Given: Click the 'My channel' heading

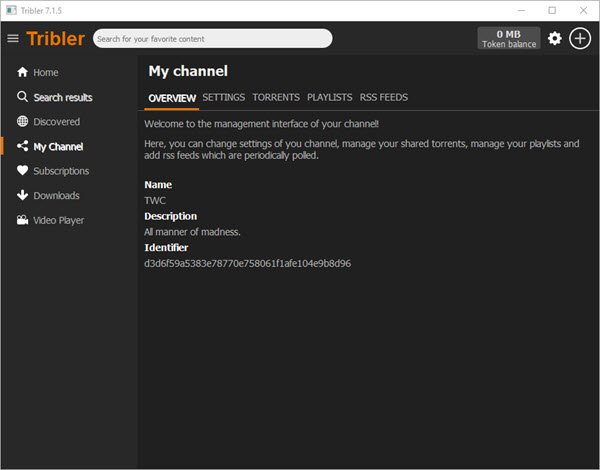Looking at the screenshot, I should pyautogui.click(x=188, y=71).
